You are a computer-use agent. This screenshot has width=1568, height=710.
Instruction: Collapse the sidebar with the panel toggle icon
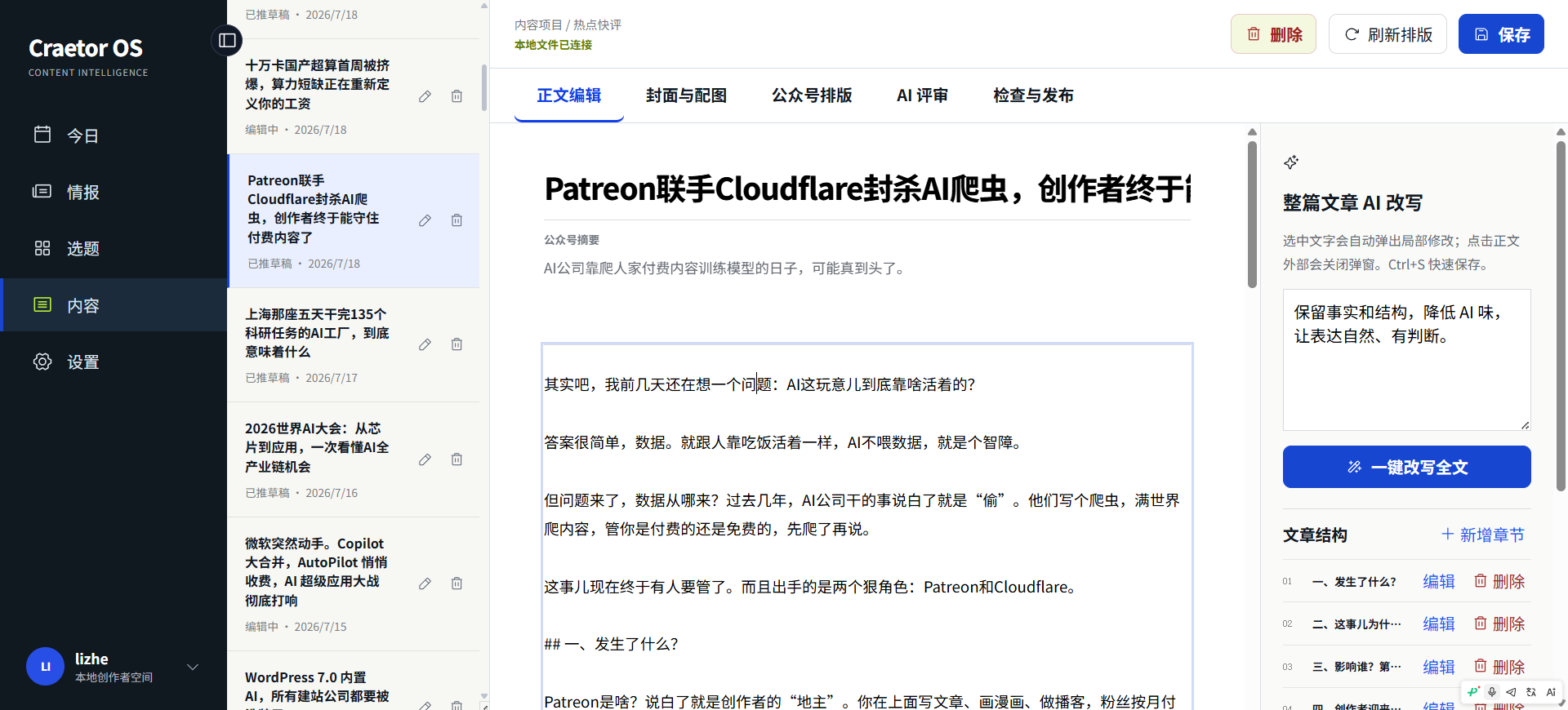227,40
